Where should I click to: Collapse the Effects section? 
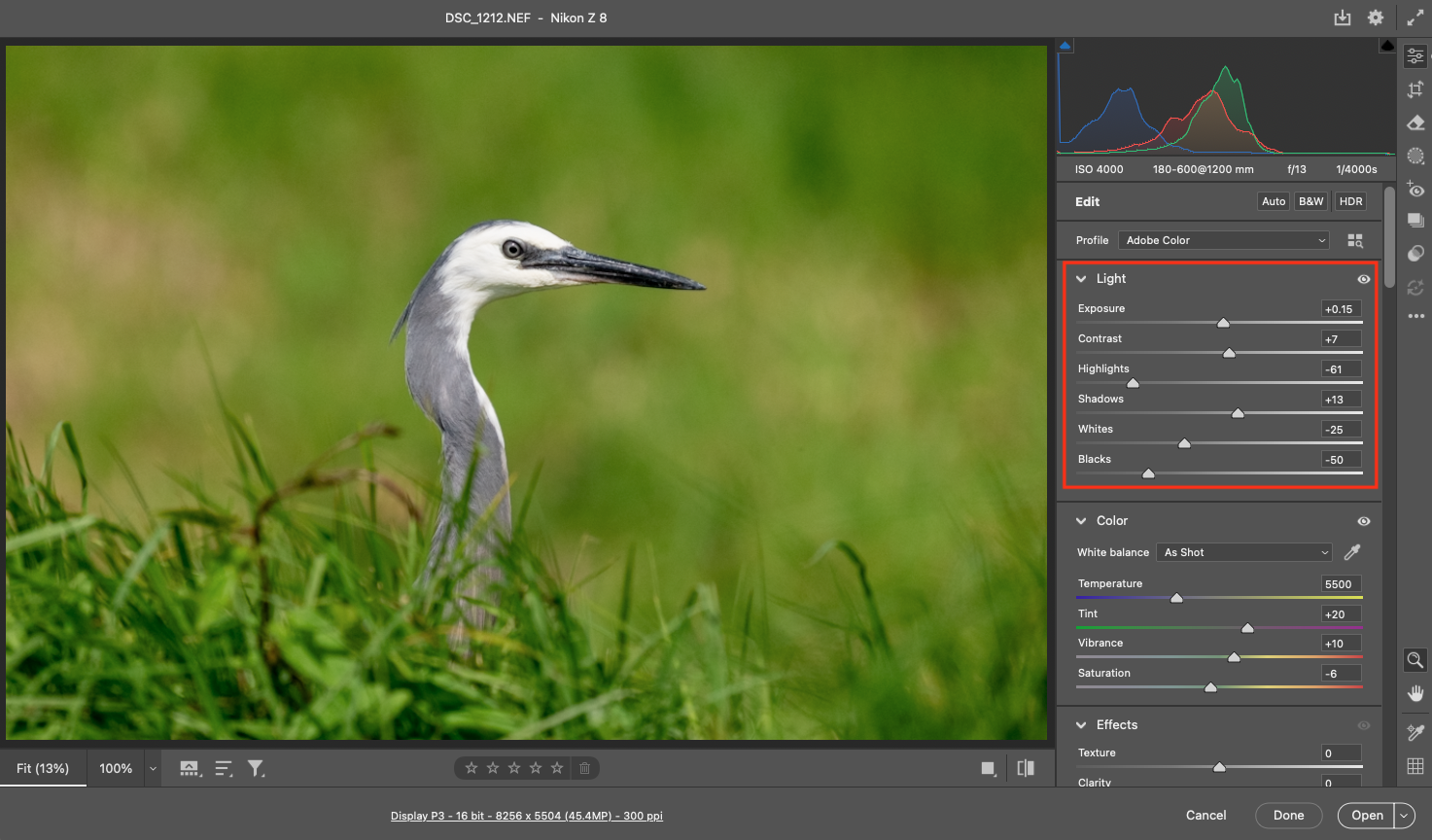(1081, 725)
